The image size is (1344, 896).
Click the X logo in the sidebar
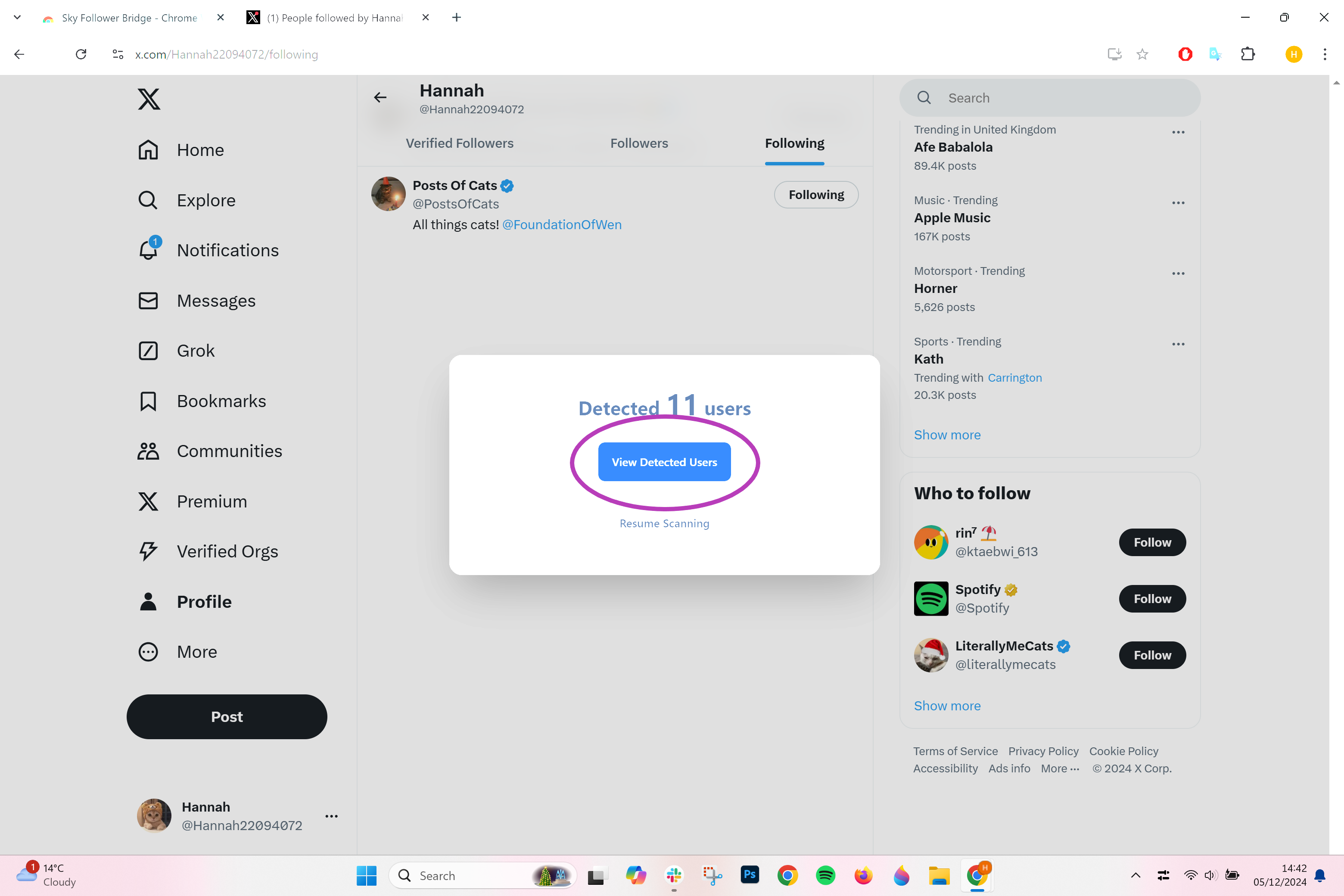(x=149, y=99)
